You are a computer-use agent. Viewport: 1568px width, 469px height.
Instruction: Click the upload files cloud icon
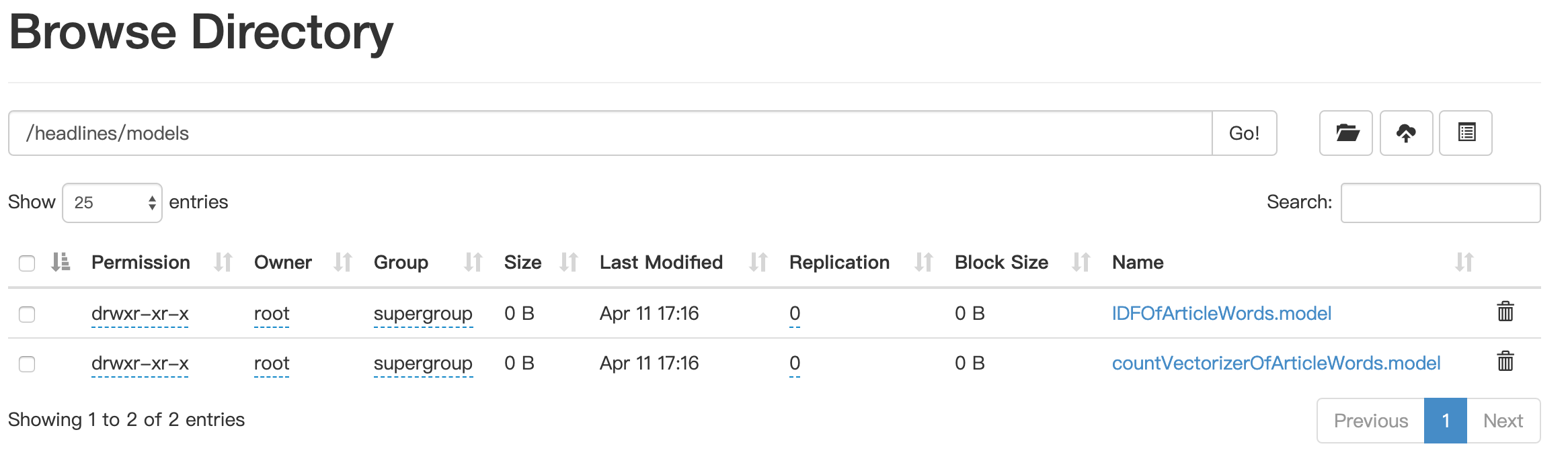pyautogui.click(x=1406, y=133)
